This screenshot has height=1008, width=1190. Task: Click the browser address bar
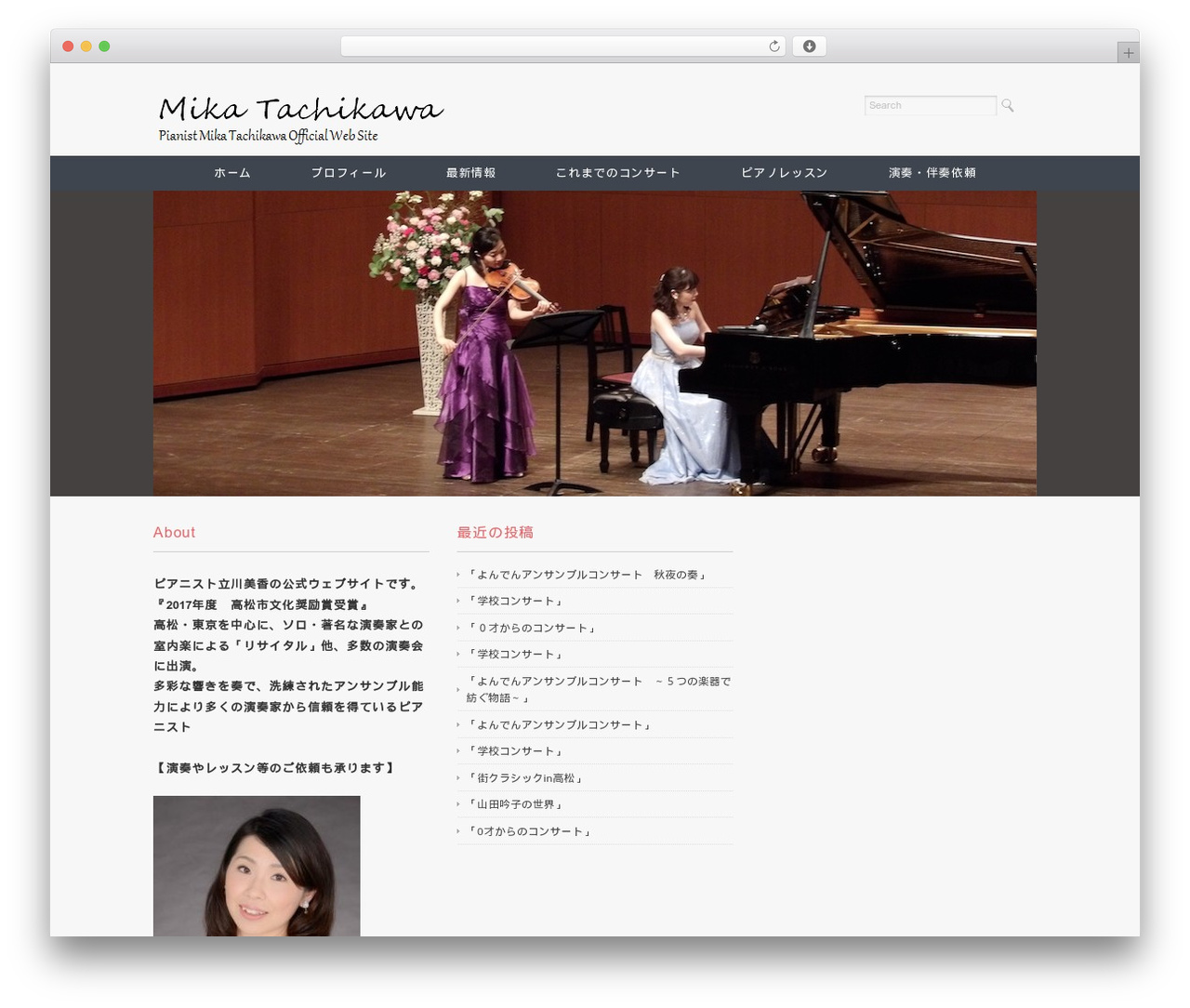click(562, 46)
